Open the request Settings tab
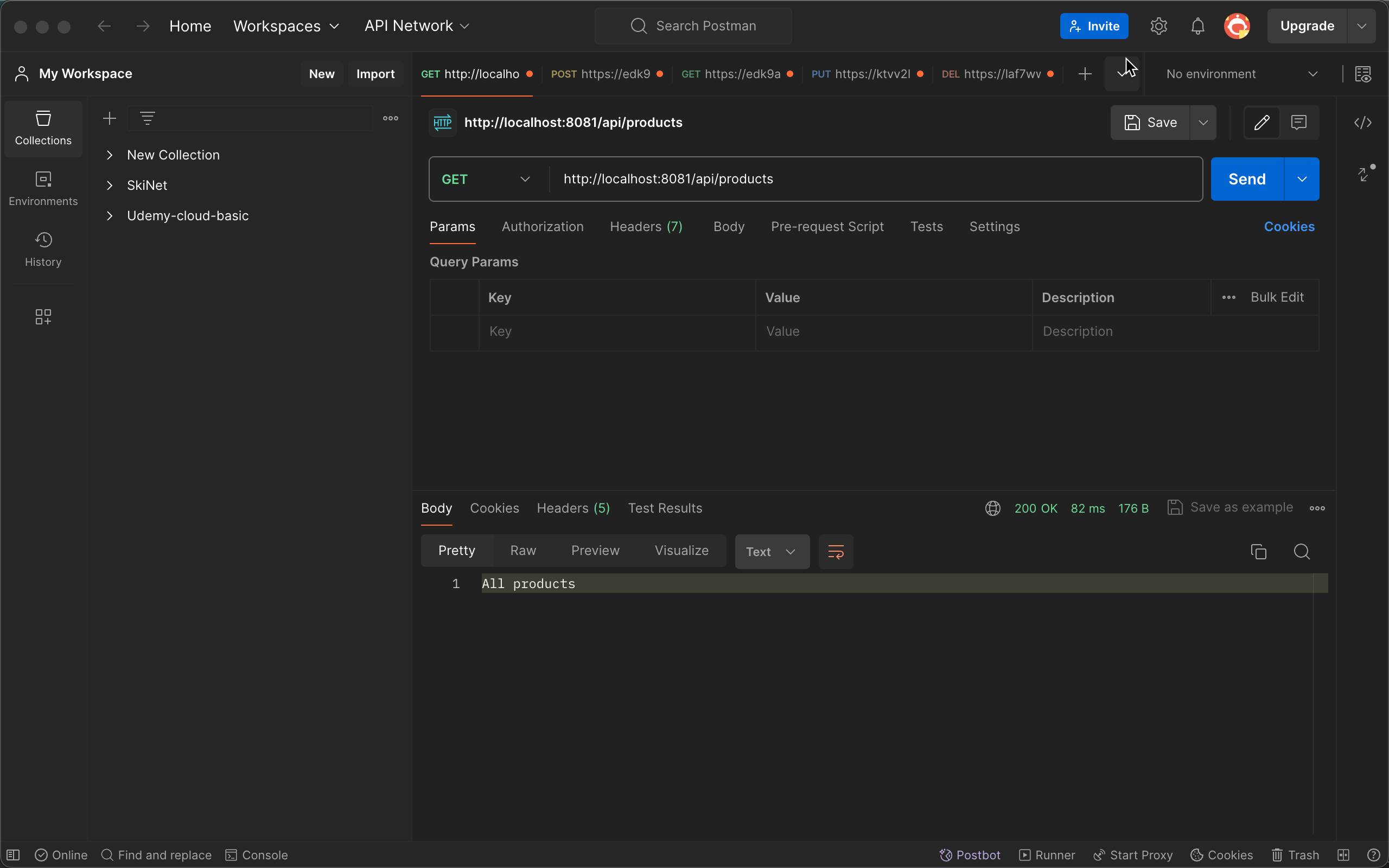Image resolution: width=1389 pixels, height=868 pixels. tap(995, 227)
